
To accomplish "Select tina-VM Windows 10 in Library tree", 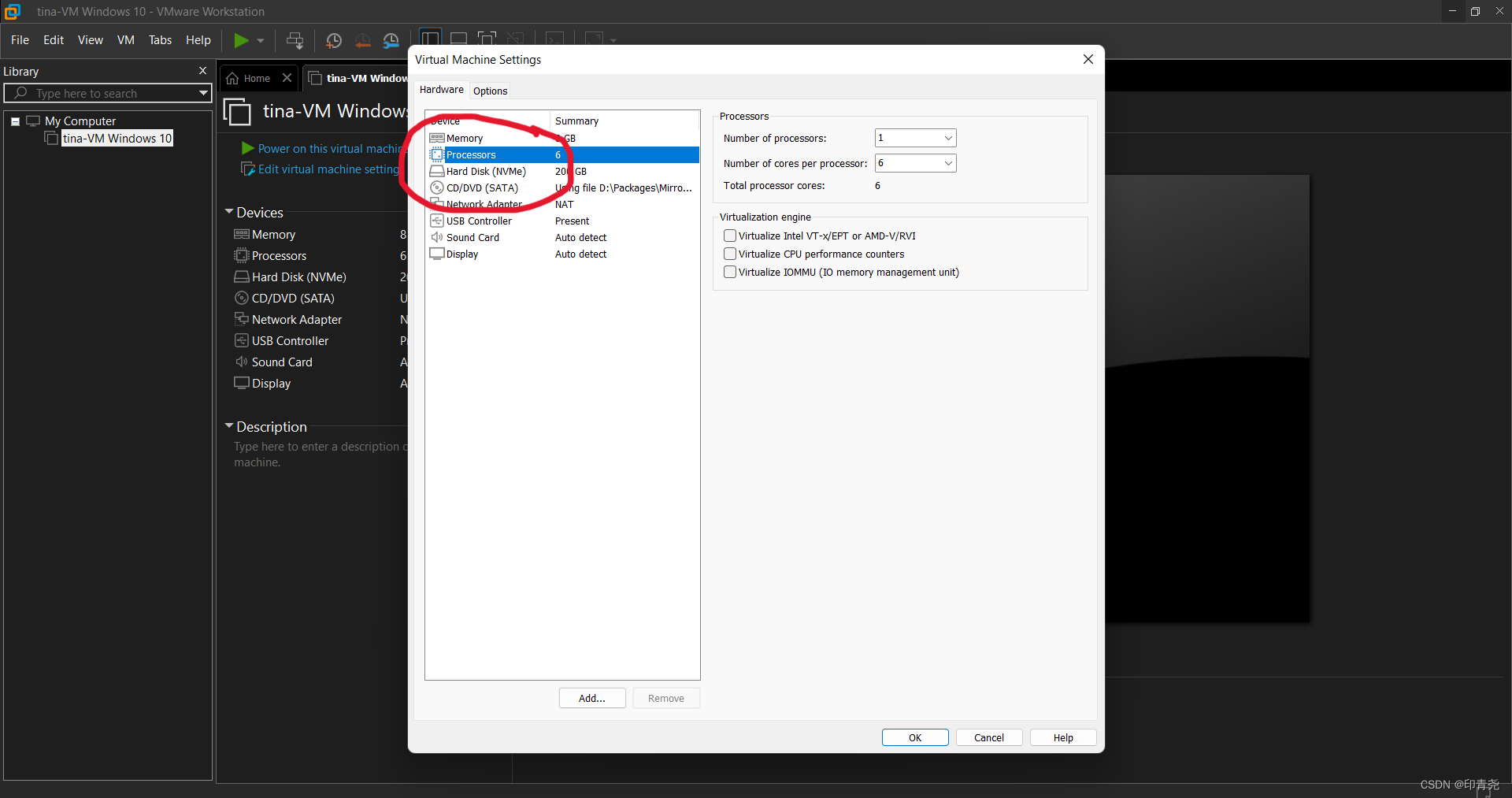I will [x=117, y=139].
